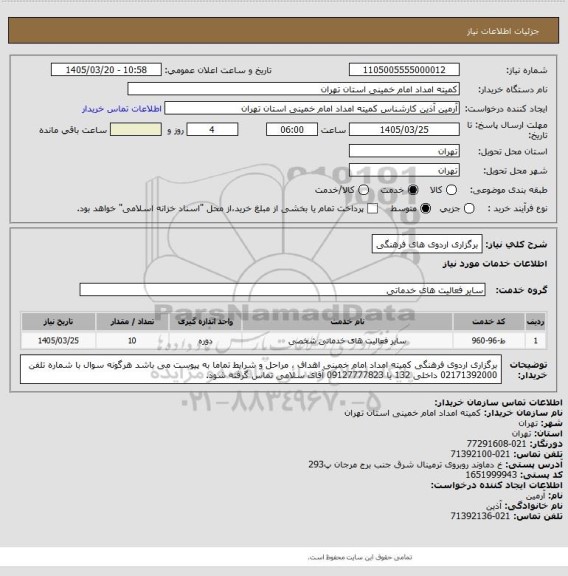Image resolution: width=568 pixels, height=576 pixels.
Task: Select the کالا/خدمت radio button
Action: (363, 190)
